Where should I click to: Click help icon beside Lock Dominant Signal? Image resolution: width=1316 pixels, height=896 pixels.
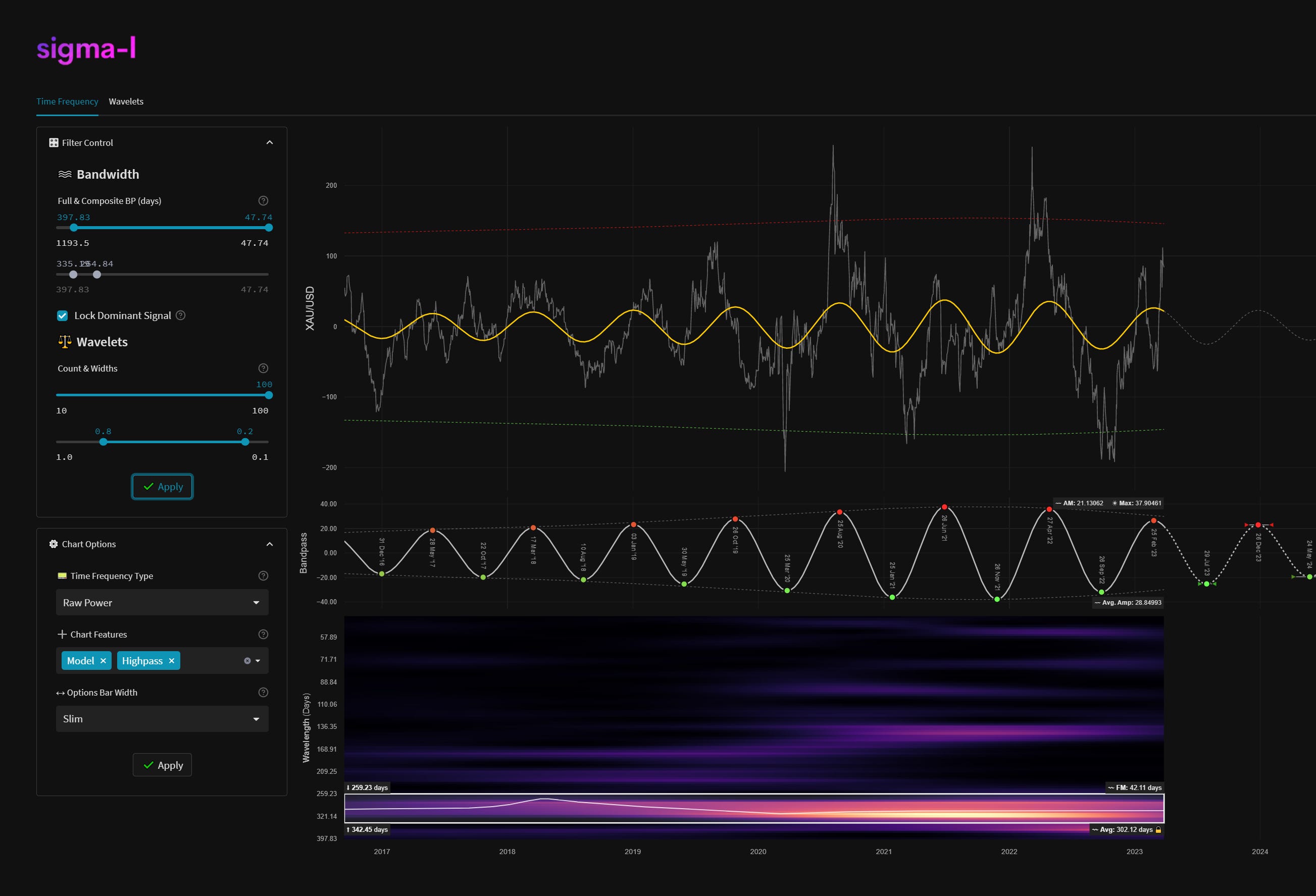pos(181,315)
